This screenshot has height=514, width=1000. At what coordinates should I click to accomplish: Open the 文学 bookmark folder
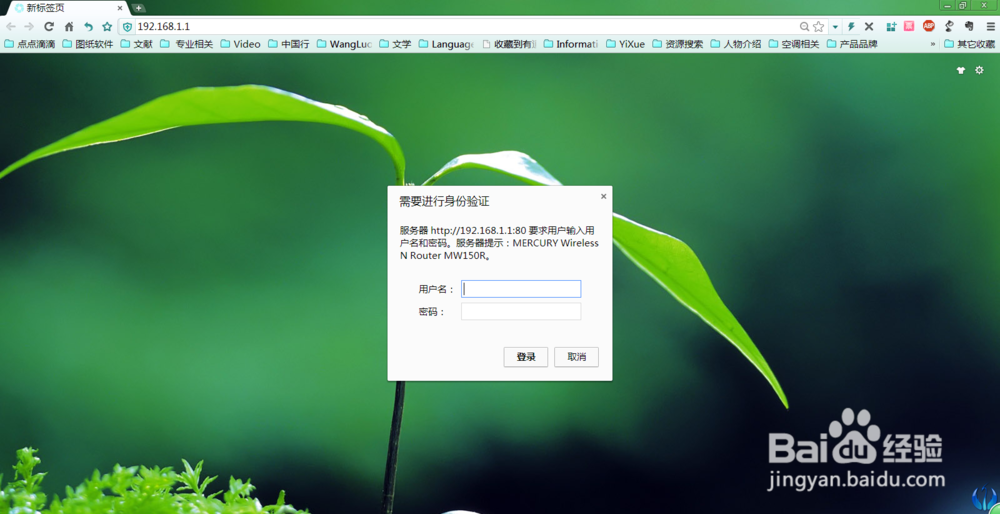pos(395,44)
